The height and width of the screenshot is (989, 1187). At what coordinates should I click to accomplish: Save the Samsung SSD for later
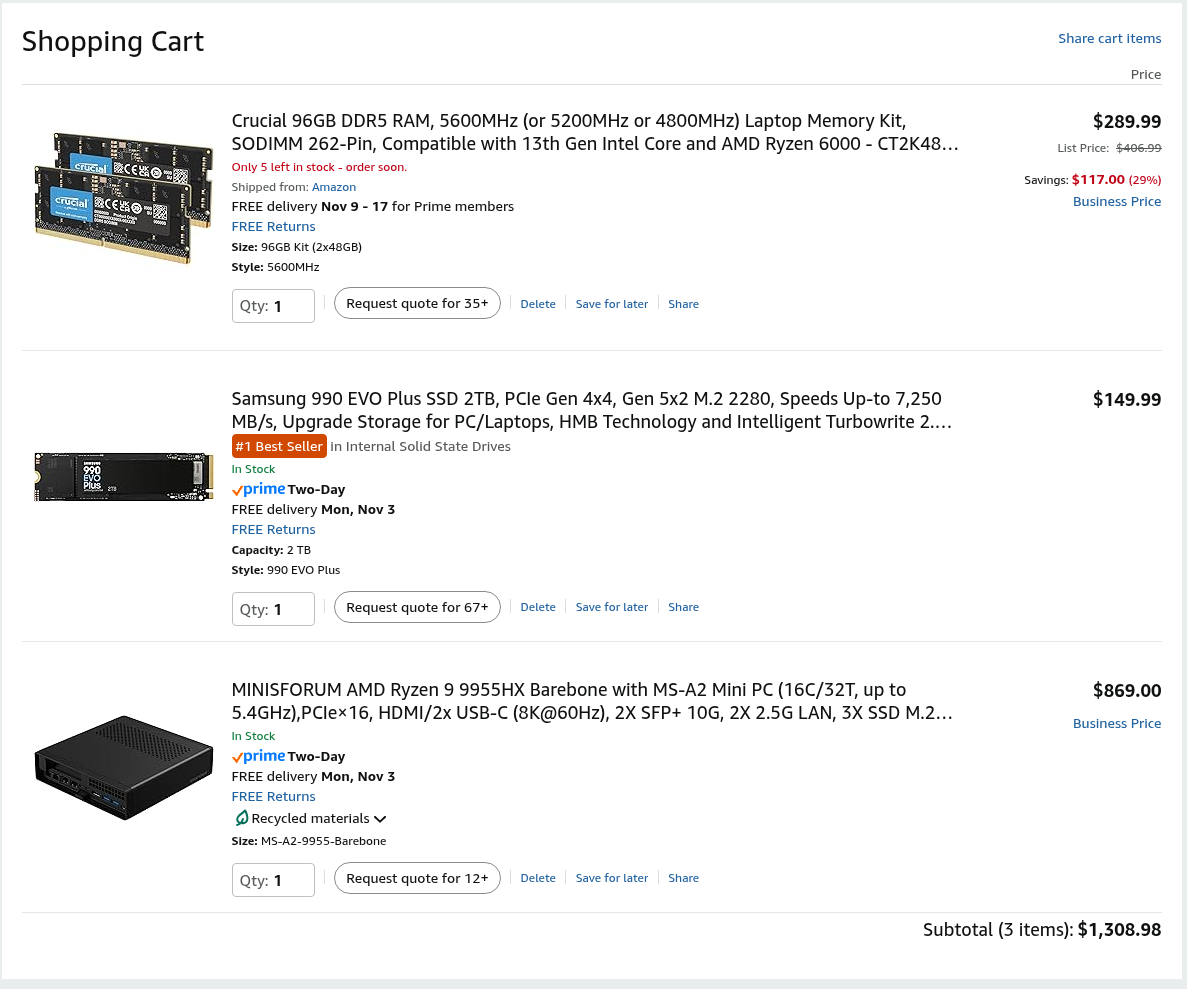612,607
